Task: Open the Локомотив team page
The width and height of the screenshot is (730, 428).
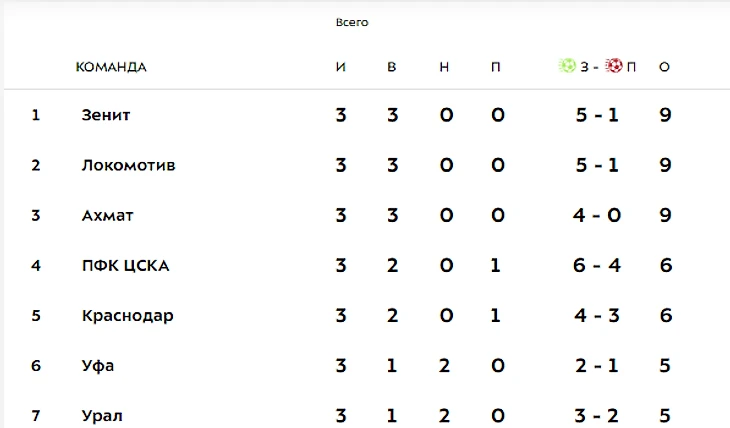Action: [128, 165]
